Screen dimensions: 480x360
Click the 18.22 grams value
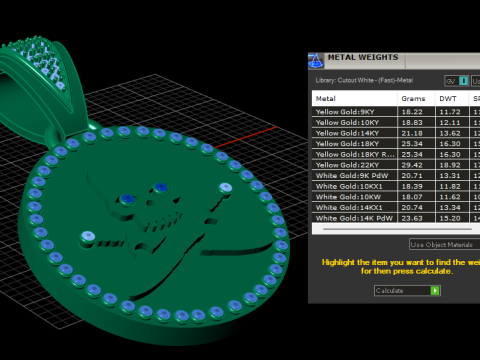(412, 112)
